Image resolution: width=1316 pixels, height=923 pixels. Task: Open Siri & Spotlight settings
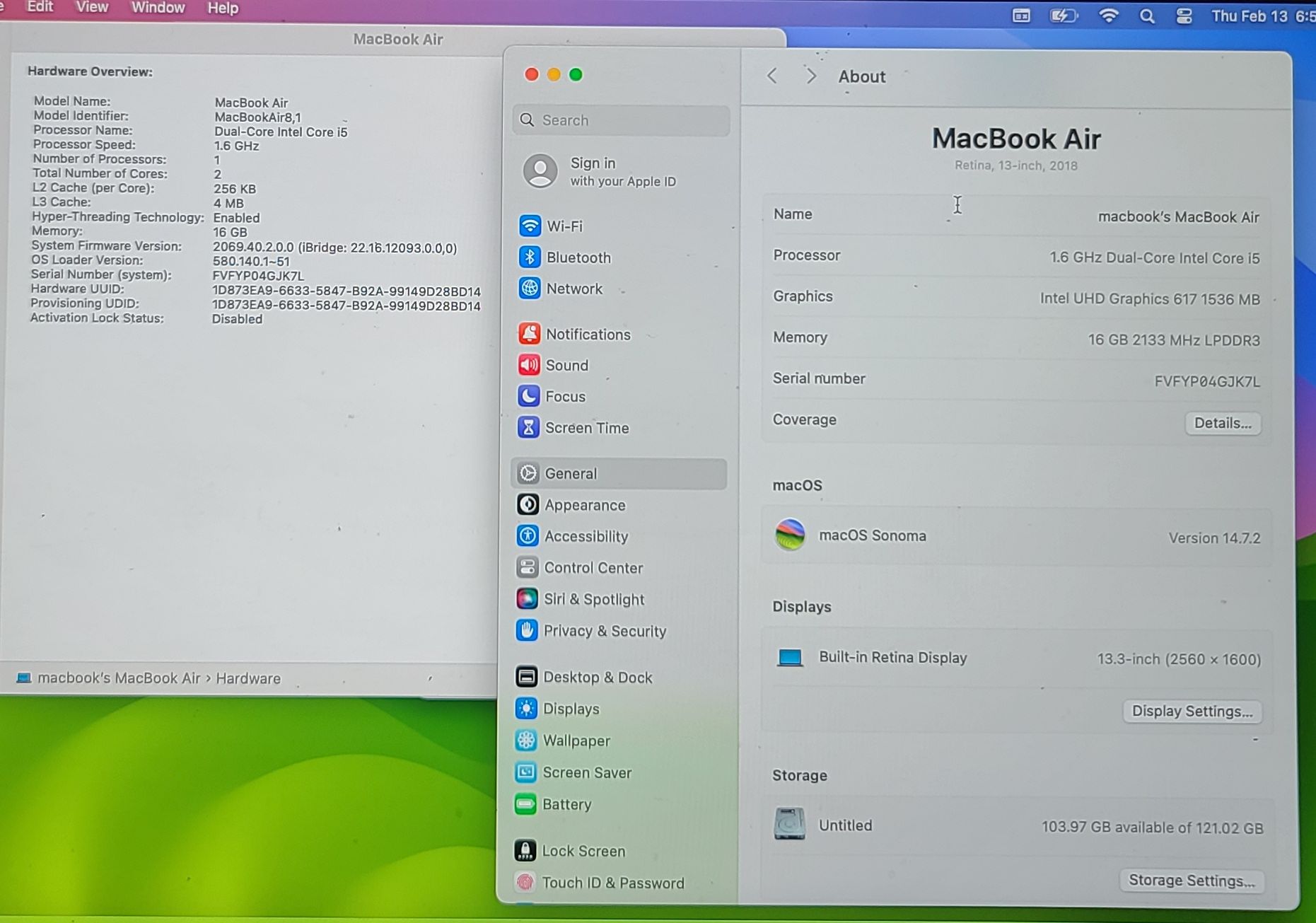pyautogui.click(x=593, y=599)
